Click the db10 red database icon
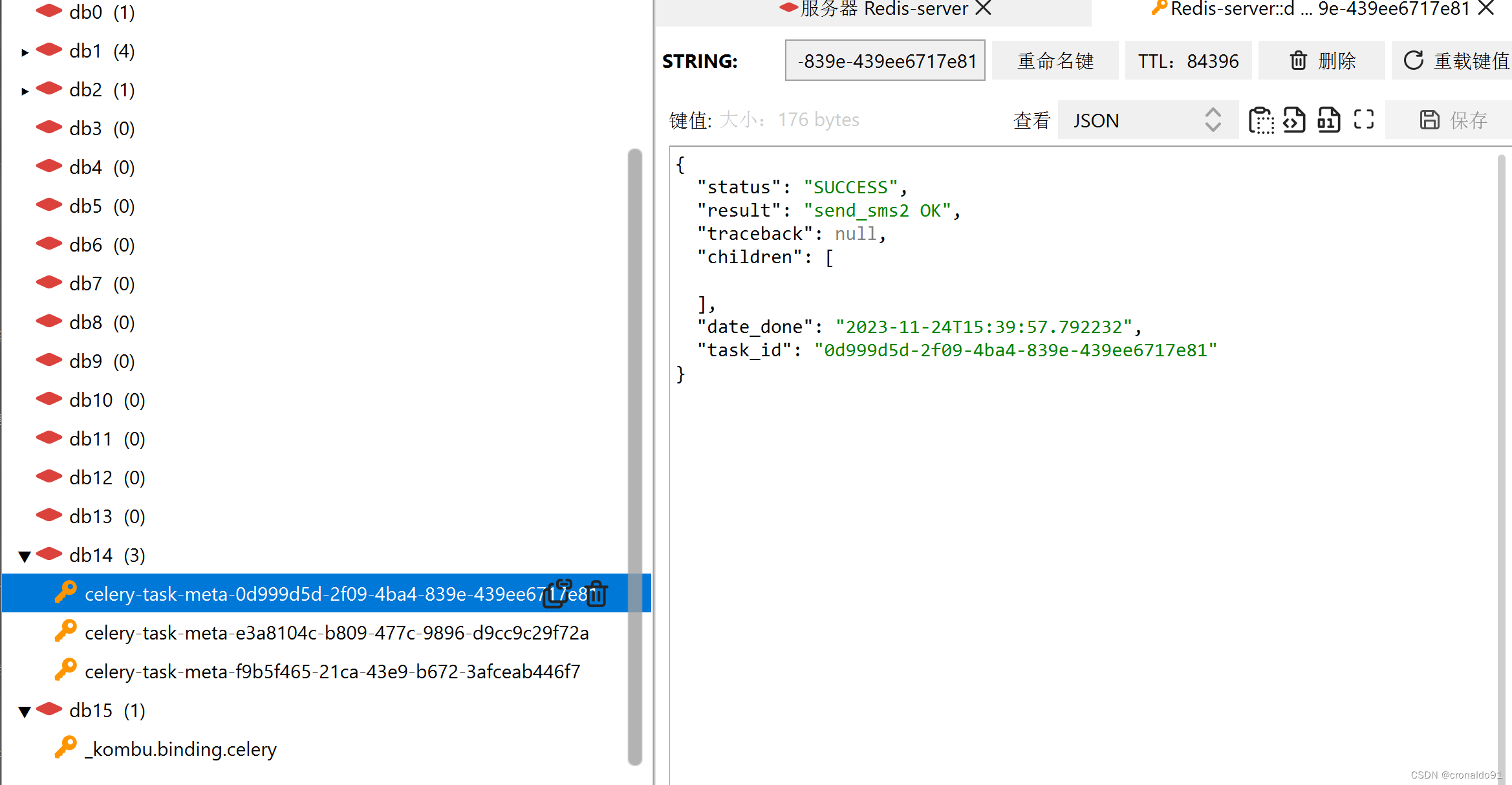The height and width of the screenshot is (785, 1512). click(49, 399)
